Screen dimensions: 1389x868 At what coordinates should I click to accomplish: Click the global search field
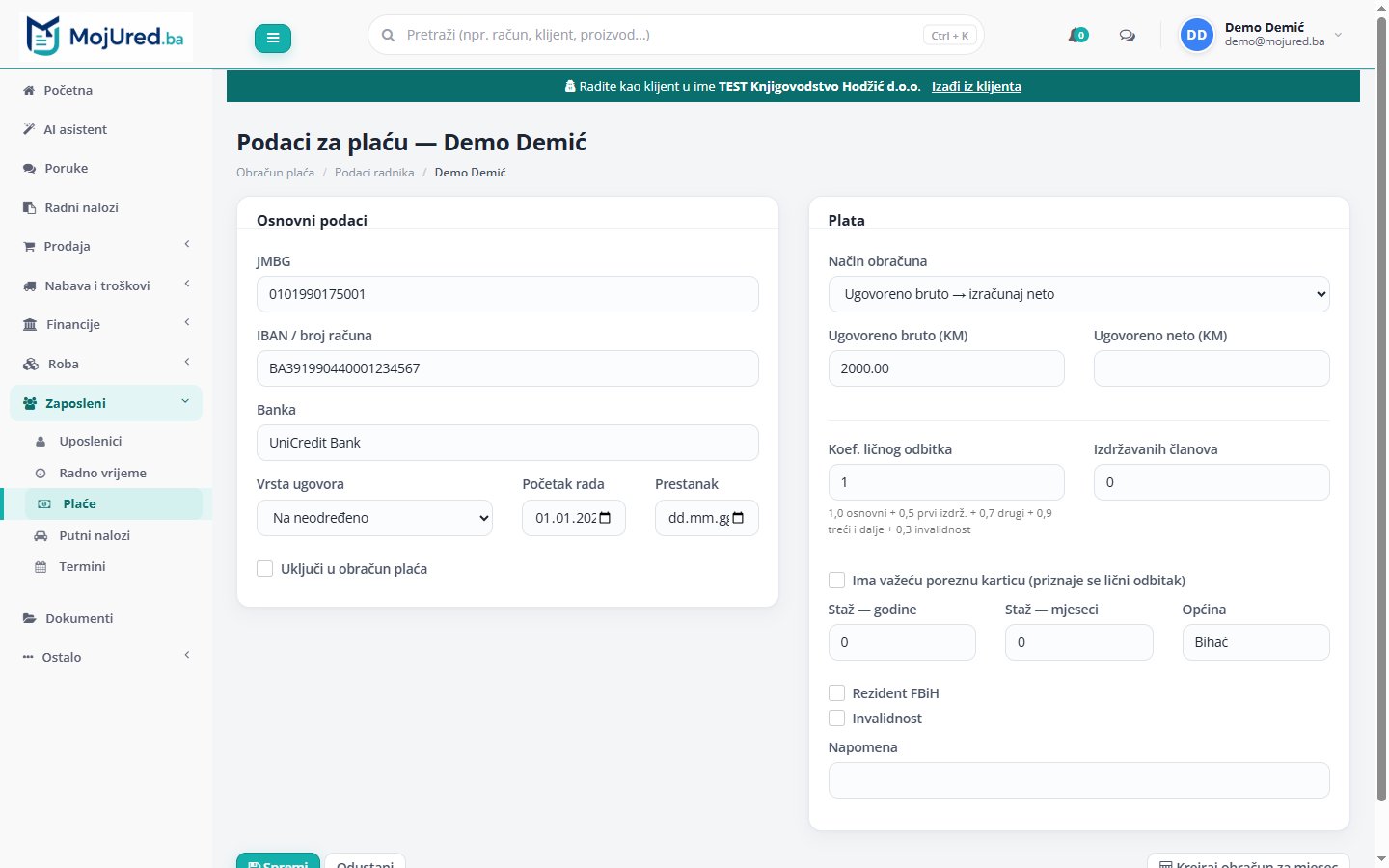point(676,35)
